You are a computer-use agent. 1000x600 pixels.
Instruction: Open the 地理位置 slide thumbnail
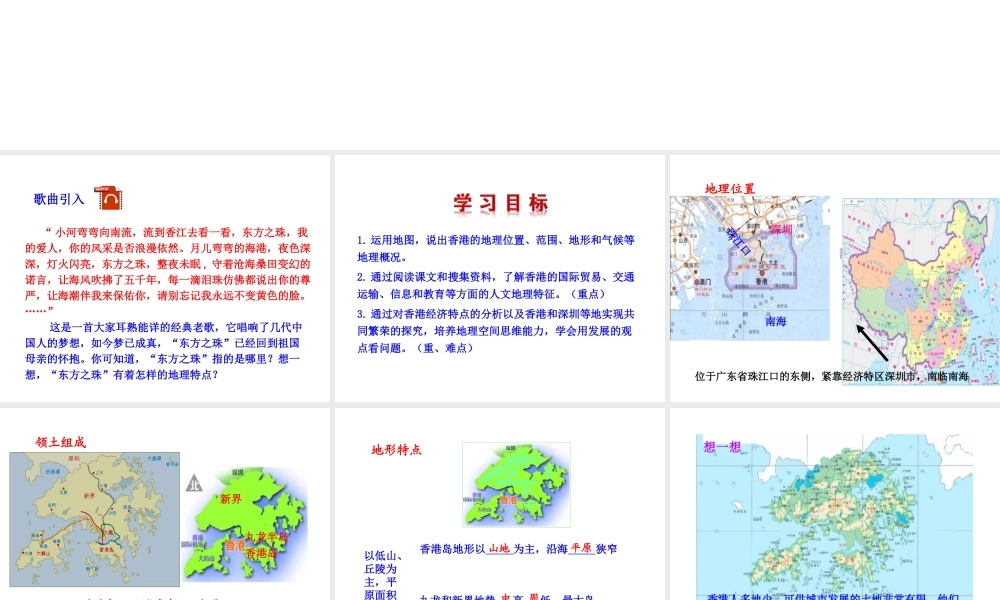(x=835, y=278)
